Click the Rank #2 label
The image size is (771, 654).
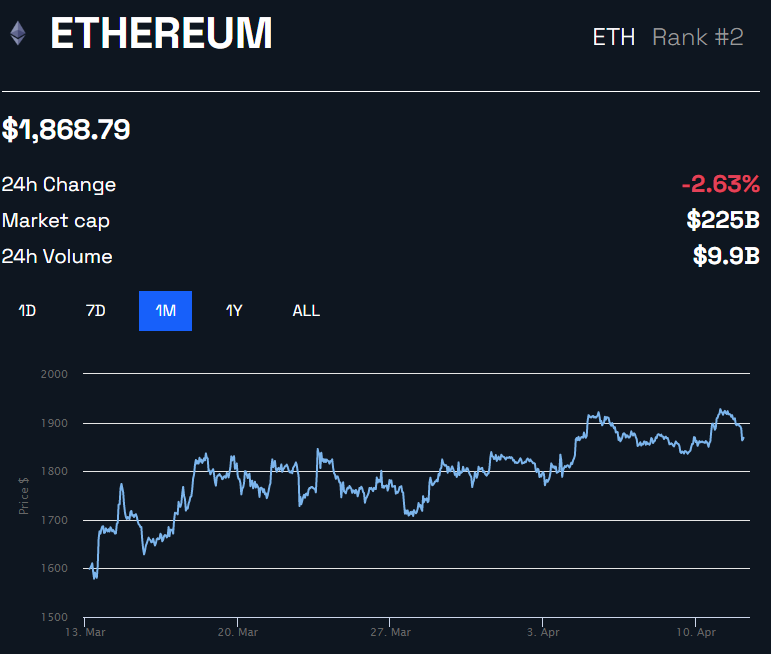point(697,37)
